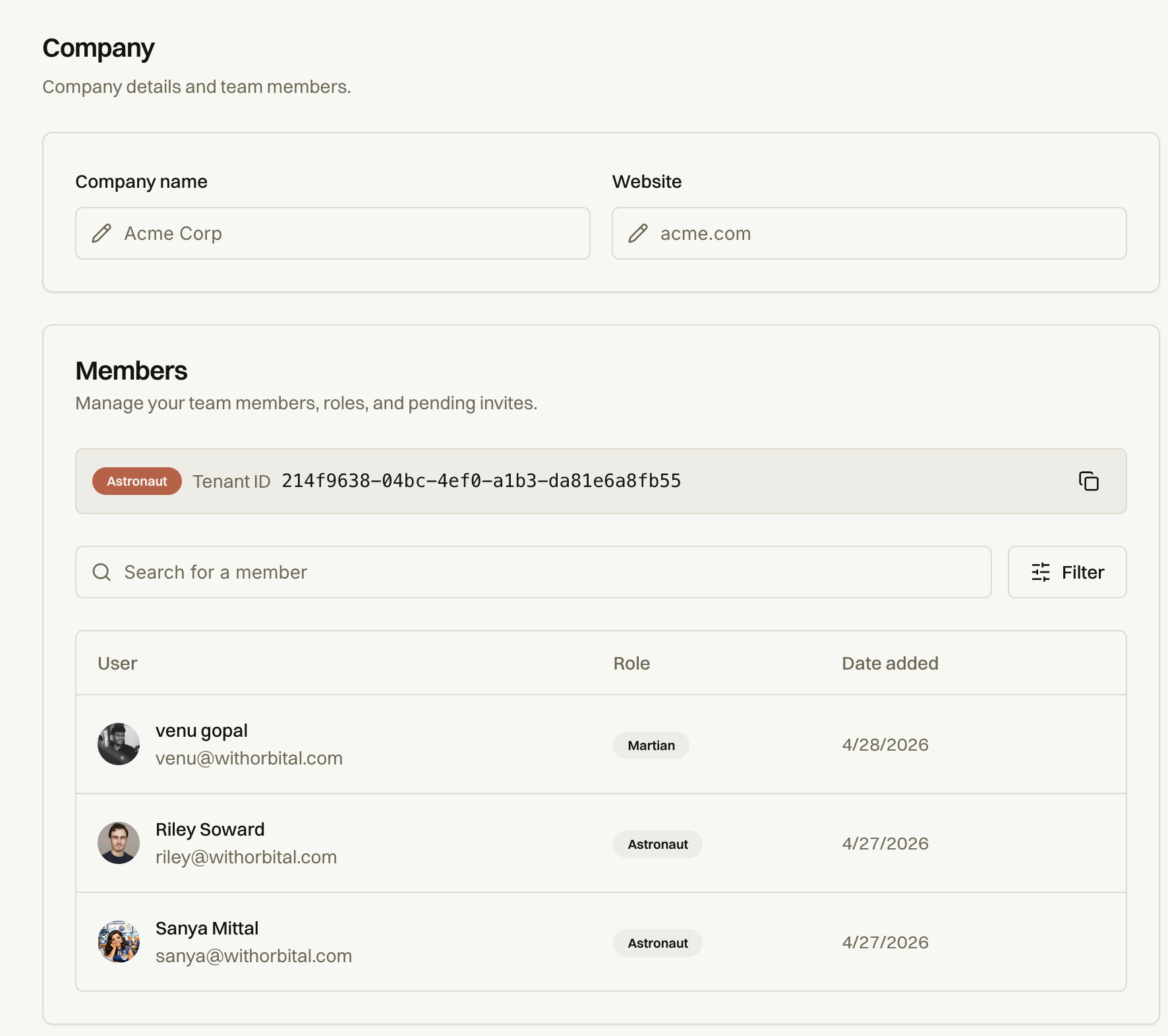
Task: Edit the acme.com website field
Action: click(x=869, y=233)
